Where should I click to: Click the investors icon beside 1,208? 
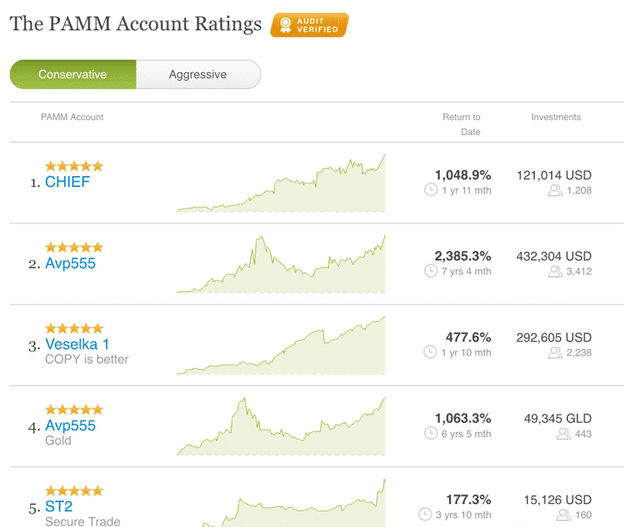pyautogui.click(x=555, y=191)
